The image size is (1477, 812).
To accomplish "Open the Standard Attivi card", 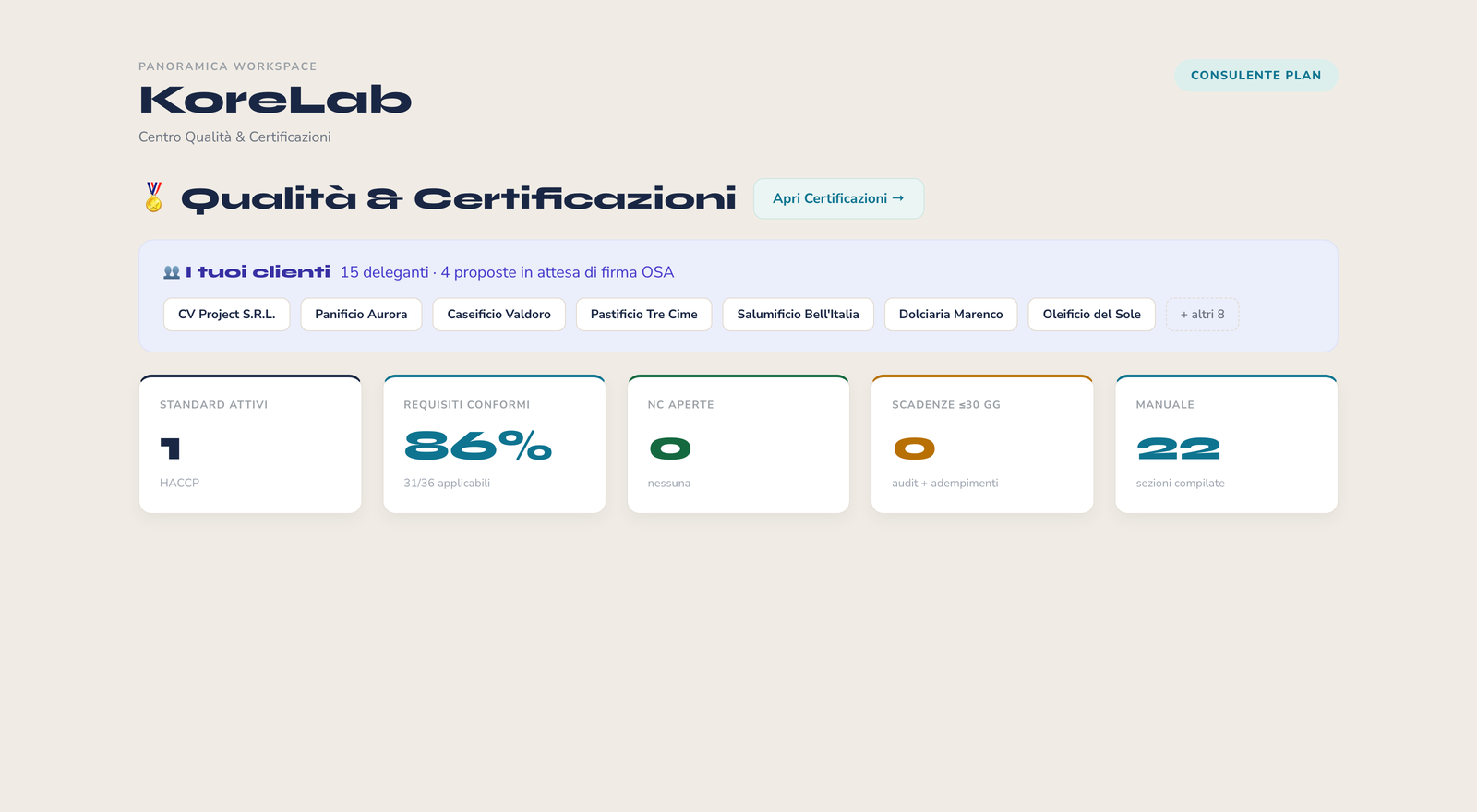I will pyautogui.click(x=250, y=444).
